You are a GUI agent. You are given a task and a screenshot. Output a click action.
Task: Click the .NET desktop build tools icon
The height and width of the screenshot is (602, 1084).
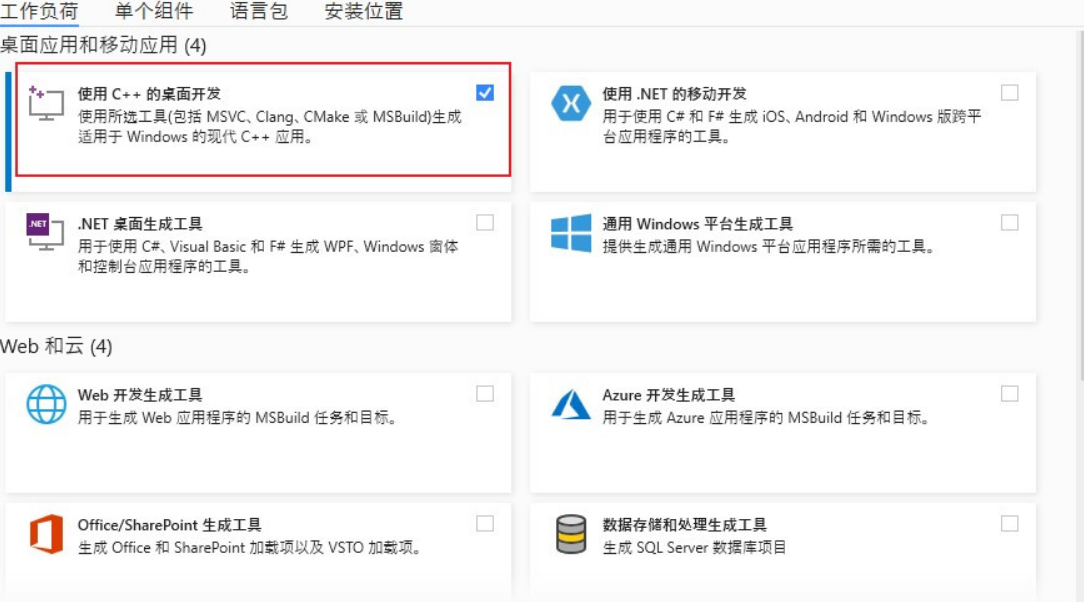[44, 232]
